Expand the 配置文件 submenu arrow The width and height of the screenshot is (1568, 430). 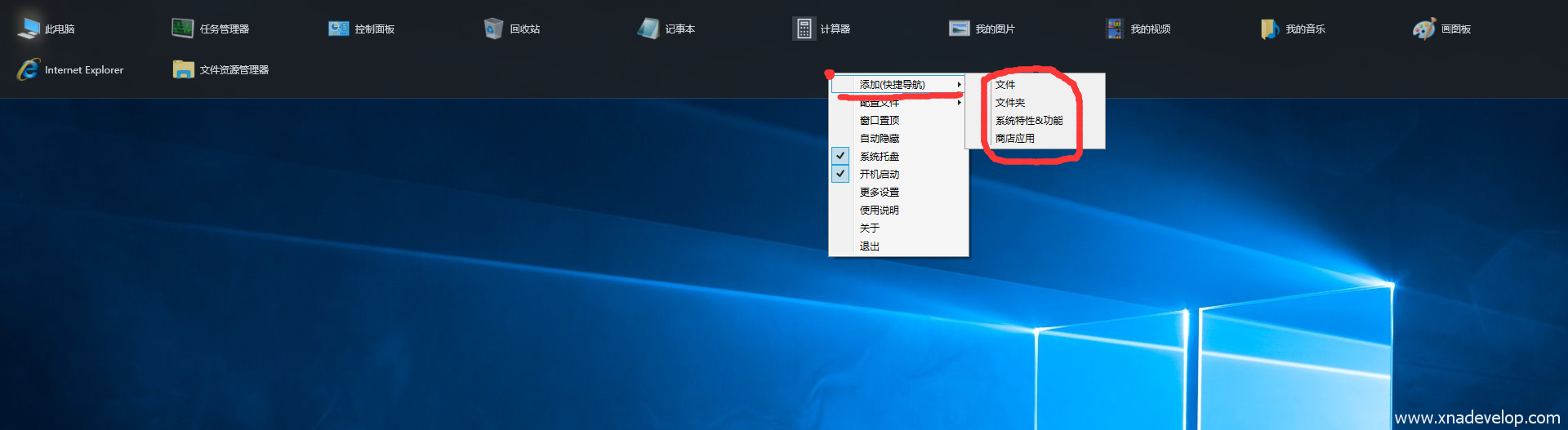coord(959,103)
